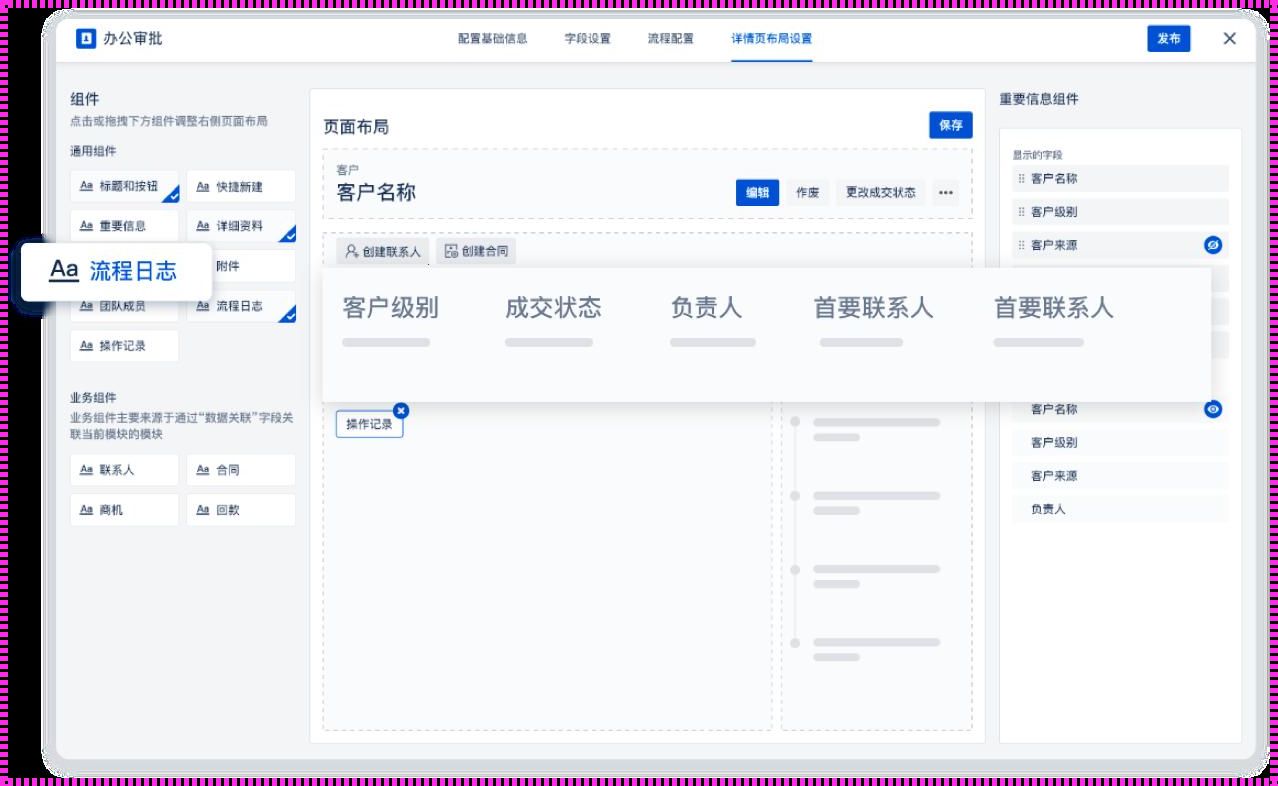1278x786 pixels.
Task: Click the 创建合同 action icon
Action: (450, 251)
